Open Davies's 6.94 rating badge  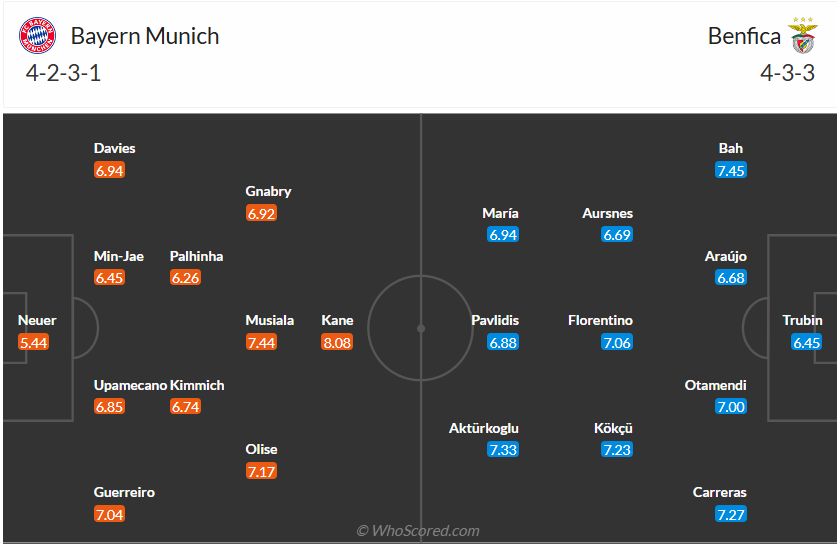109,170
